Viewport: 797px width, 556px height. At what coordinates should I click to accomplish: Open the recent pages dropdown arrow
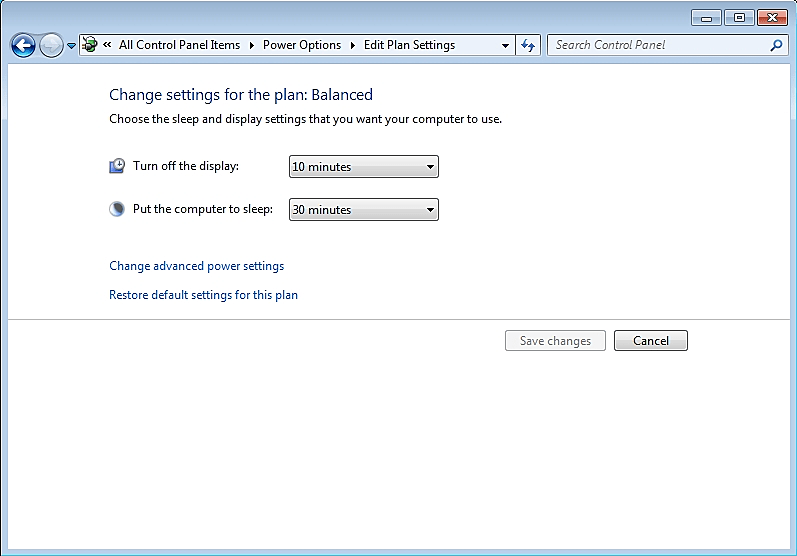(71, 46)
